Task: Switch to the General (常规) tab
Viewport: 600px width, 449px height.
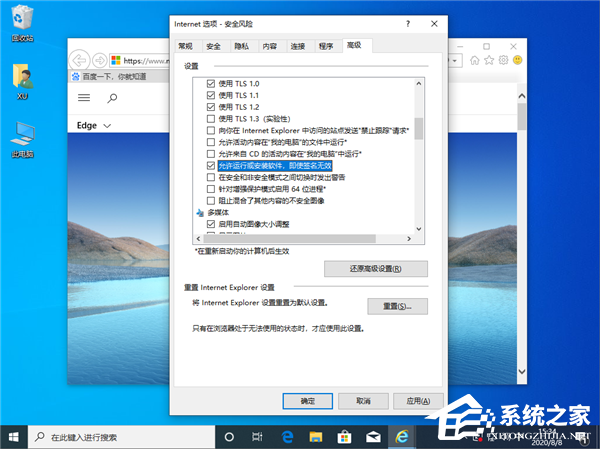Action: 185,46
